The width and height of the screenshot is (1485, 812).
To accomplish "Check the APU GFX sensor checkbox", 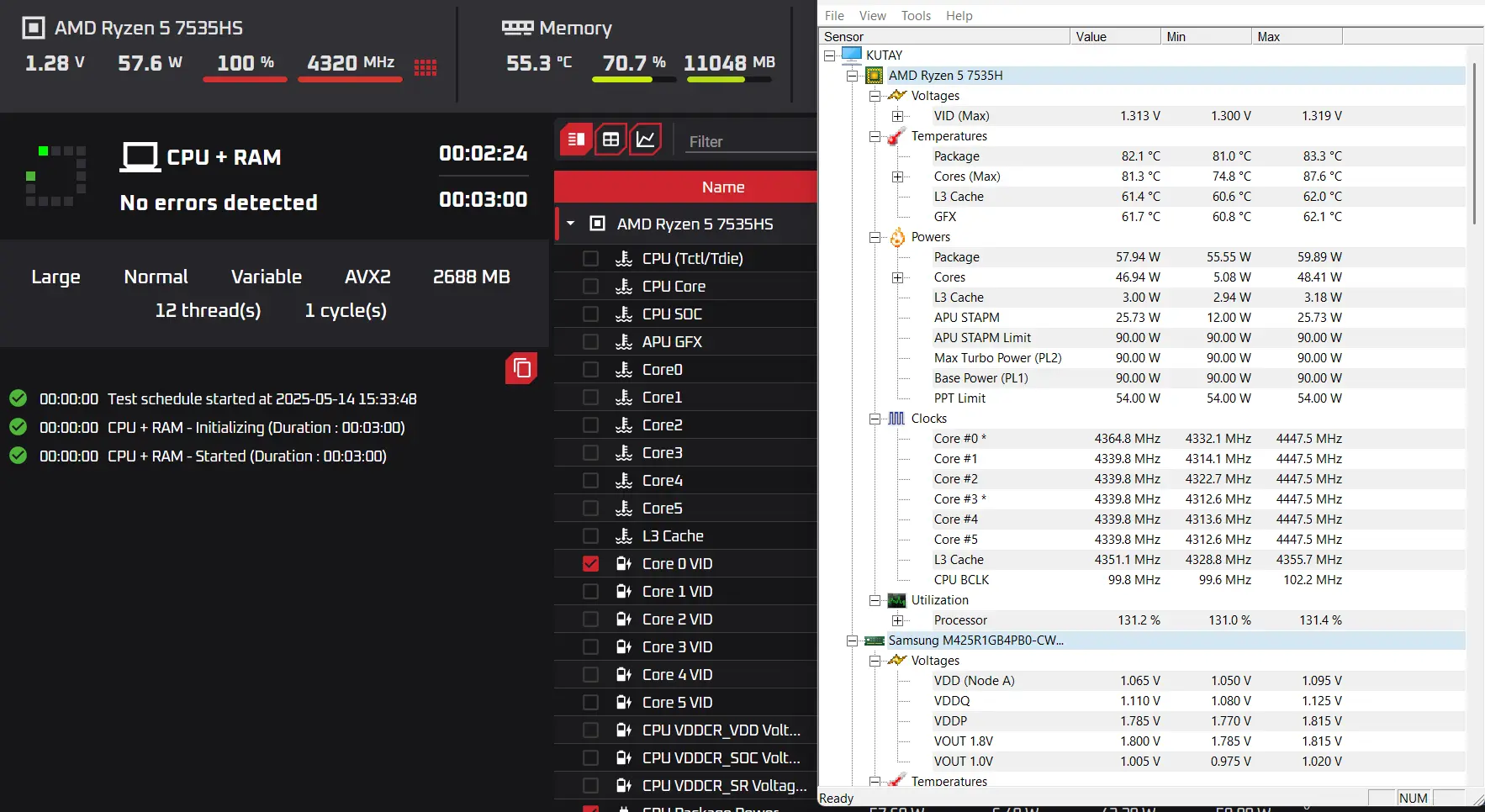I will coord(591,342).
